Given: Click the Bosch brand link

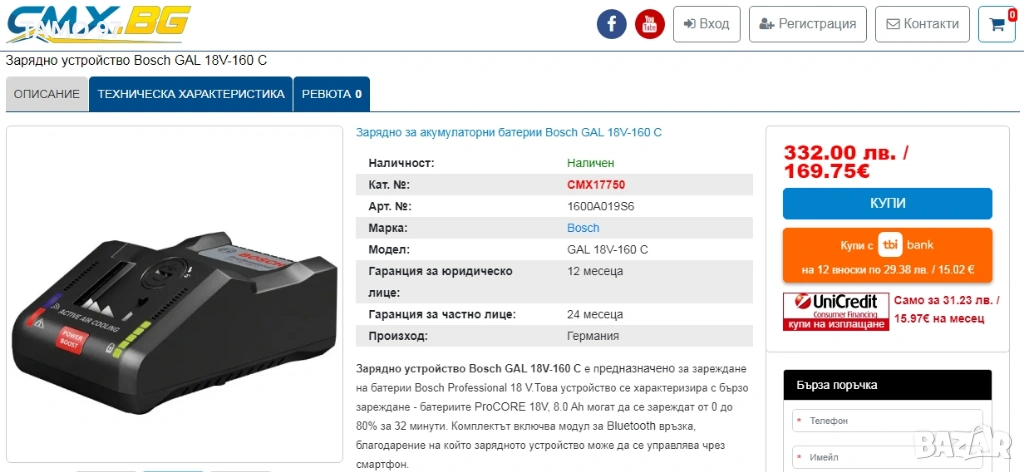Looking at the screenshot, I should point(583,228).
